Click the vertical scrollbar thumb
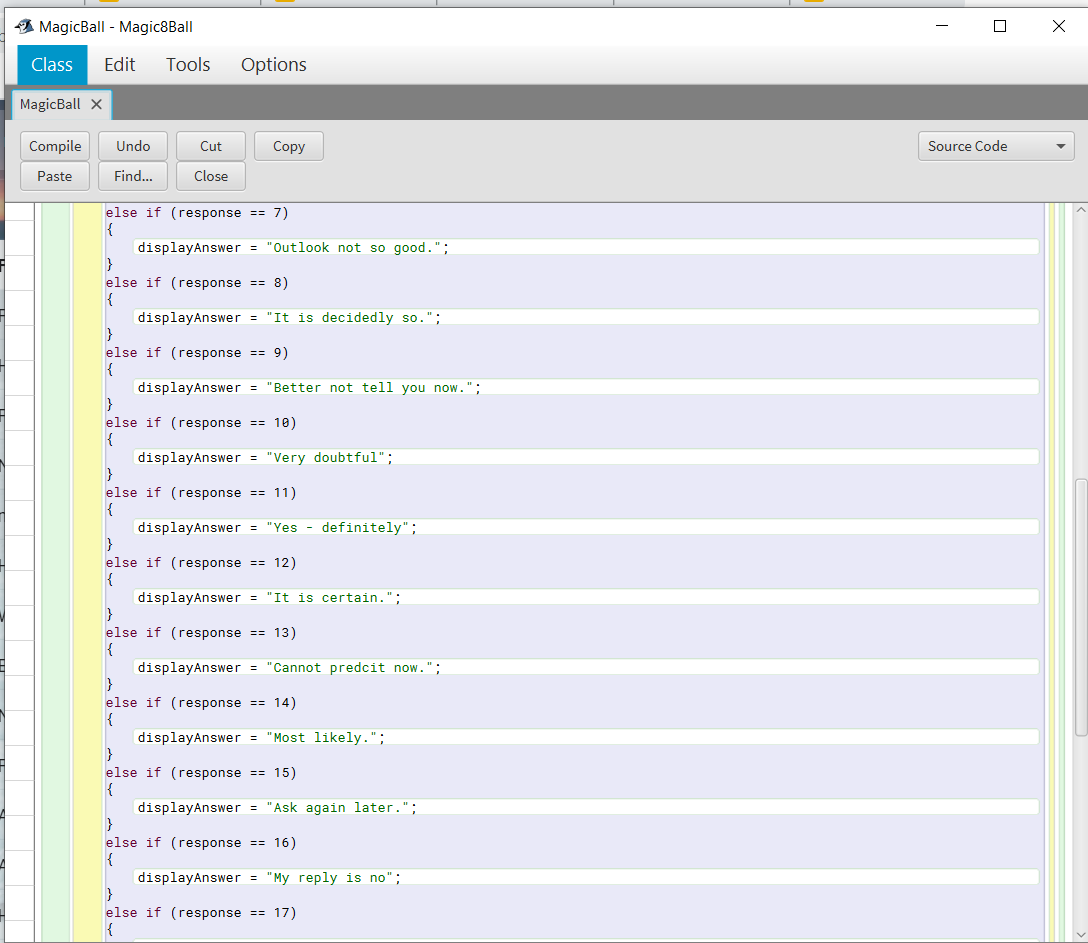 pyautogui.click(x=1080, y=607)
